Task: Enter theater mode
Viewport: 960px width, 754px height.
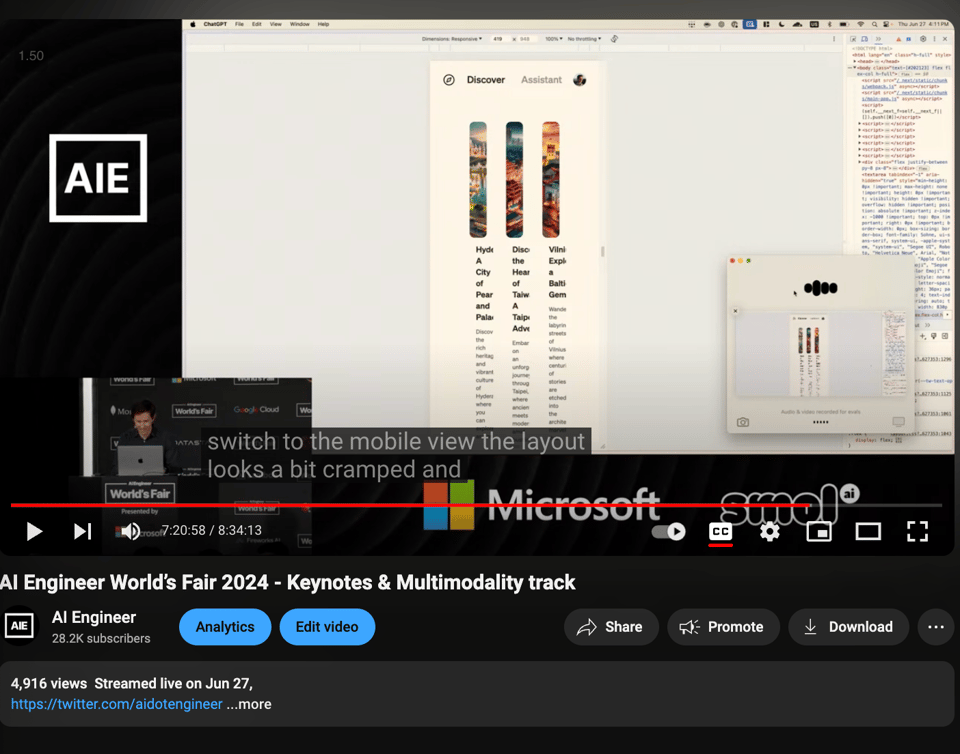Action: 868,531
